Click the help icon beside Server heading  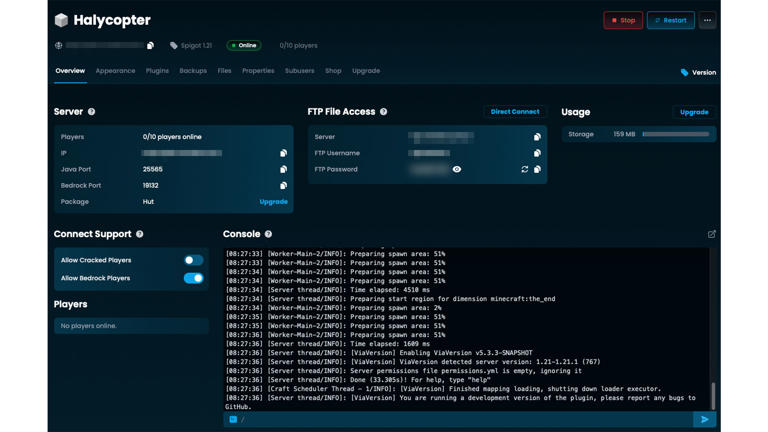91,112
